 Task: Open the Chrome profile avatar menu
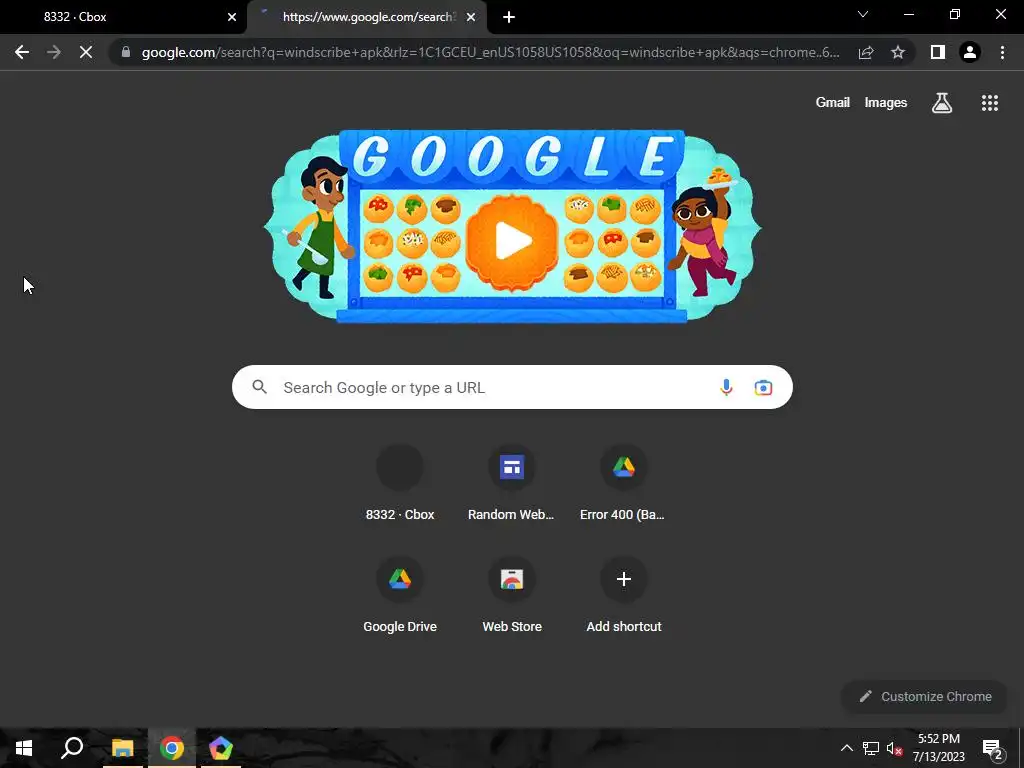pos(970,52)
